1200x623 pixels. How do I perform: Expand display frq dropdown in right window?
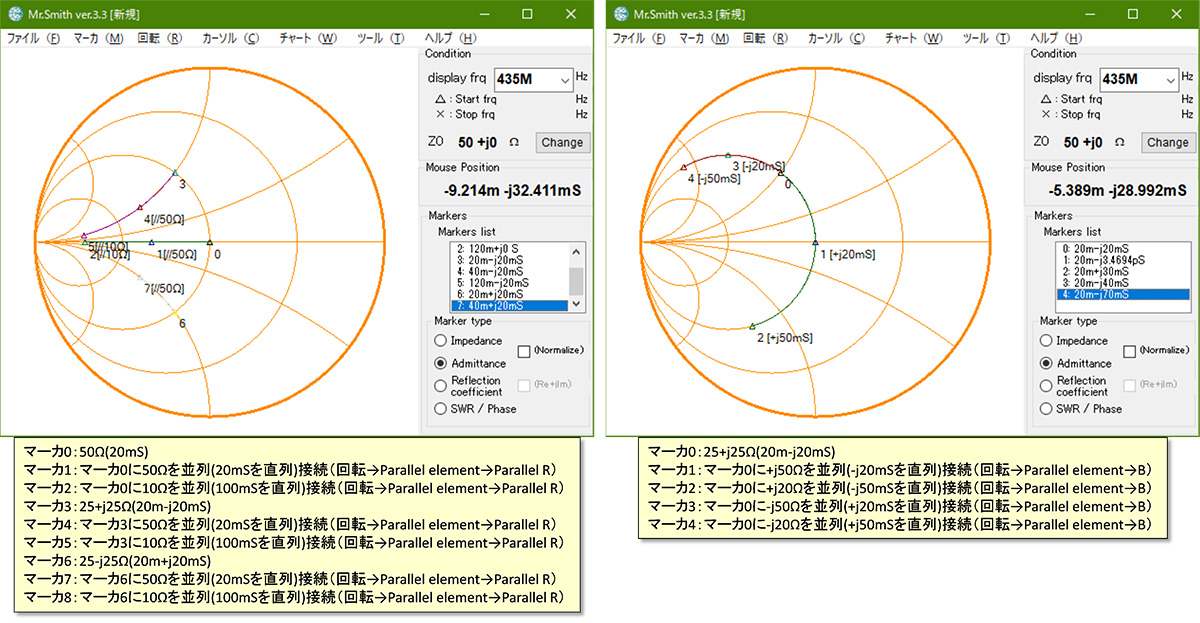tap(1171, 79)
